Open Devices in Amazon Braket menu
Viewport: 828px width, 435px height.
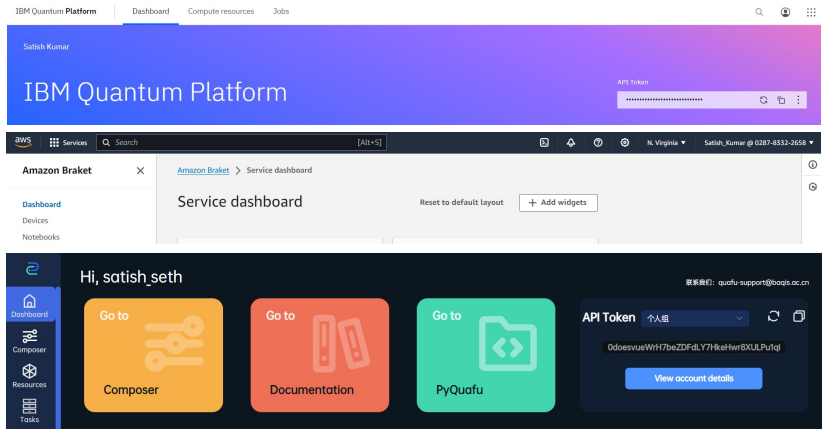pyautogui.click(x=35, y=221)
